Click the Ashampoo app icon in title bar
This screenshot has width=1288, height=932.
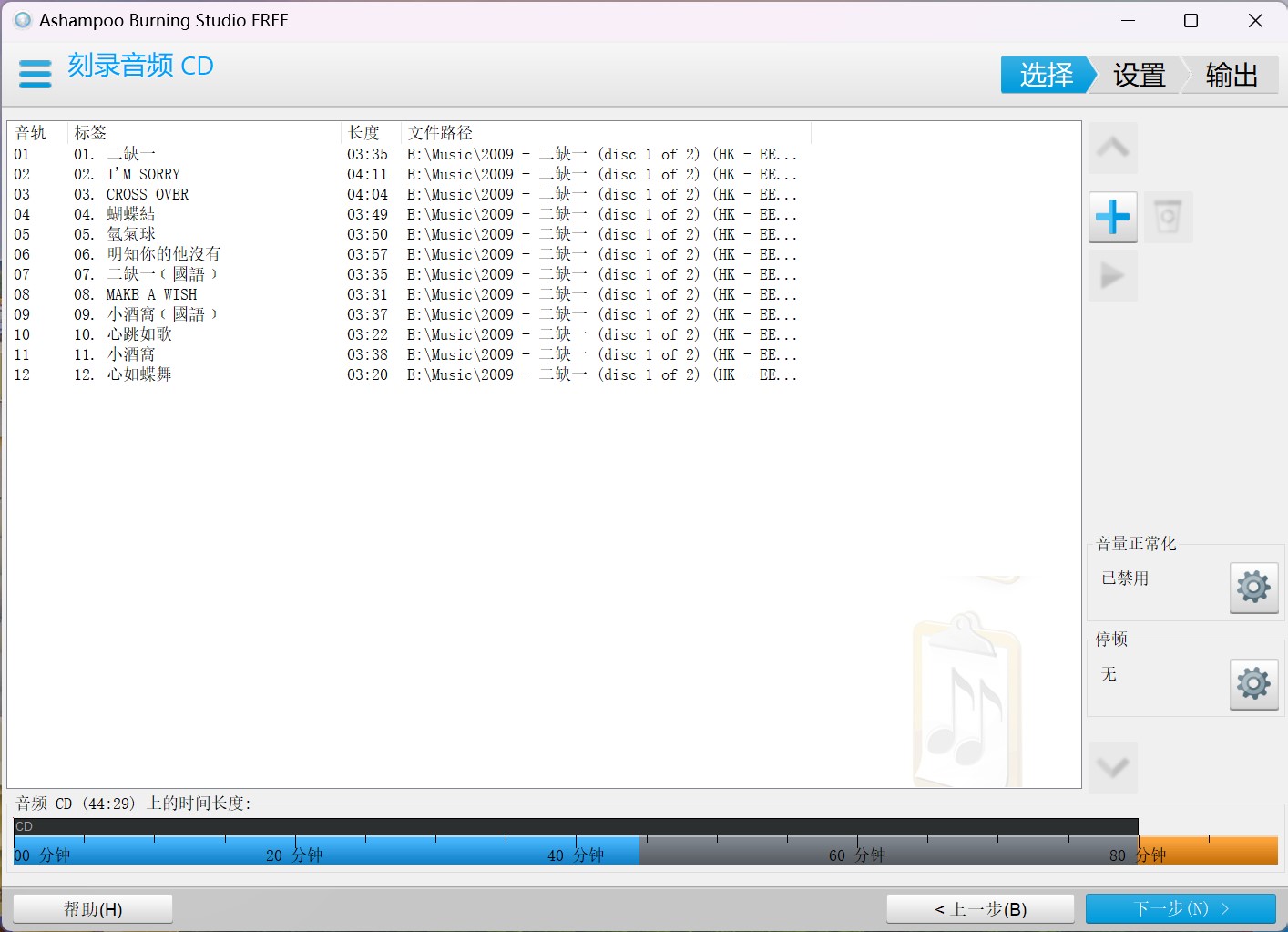click(x=23, y=20)
